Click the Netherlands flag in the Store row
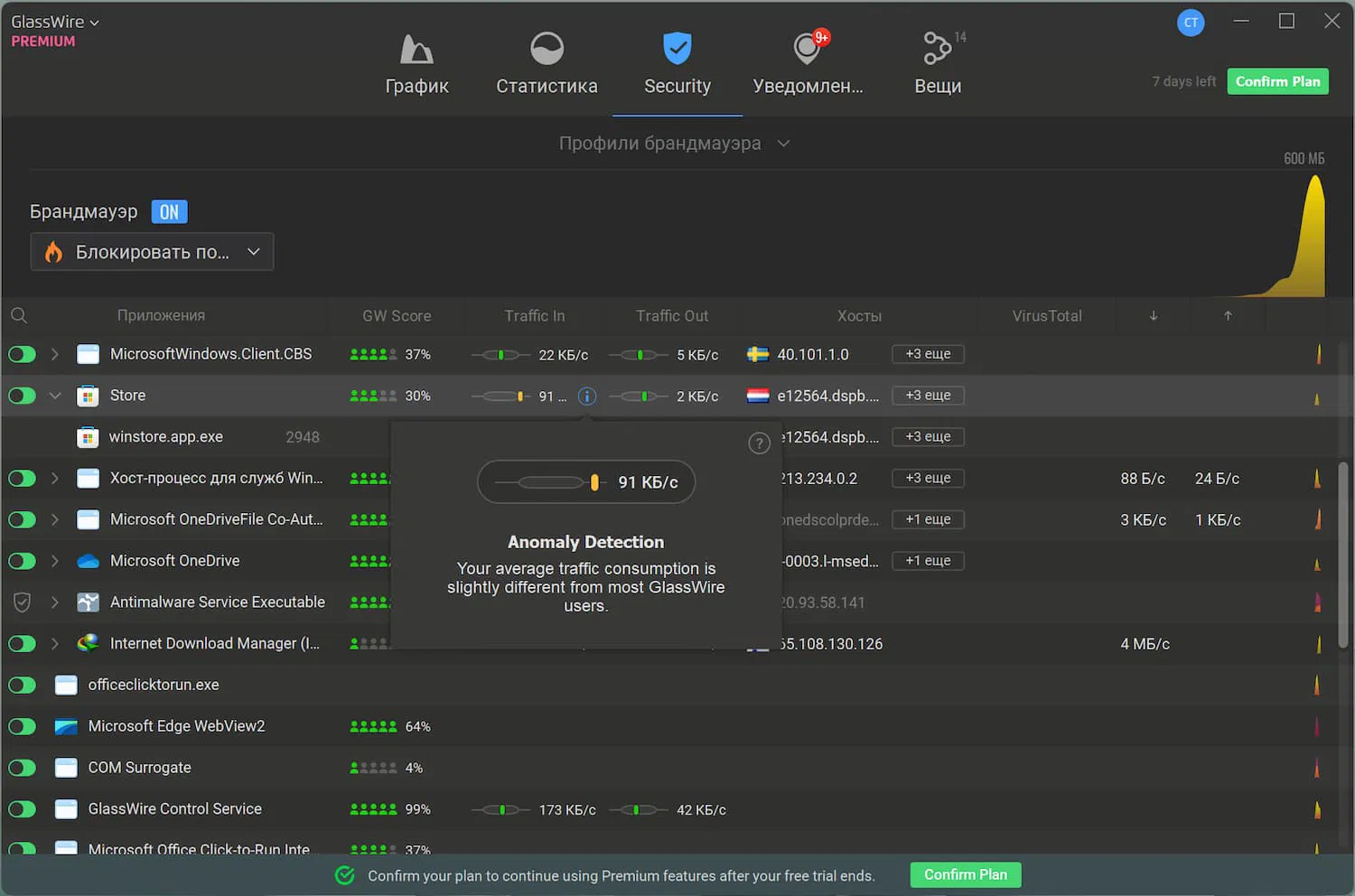Viewport: 1355px width, 896px height. (x=758, y=396)
